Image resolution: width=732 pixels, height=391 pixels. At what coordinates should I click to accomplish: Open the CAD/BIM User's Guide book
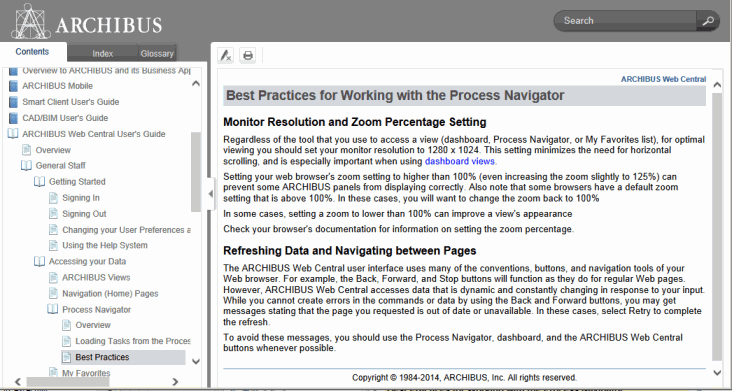pos(65,118)
